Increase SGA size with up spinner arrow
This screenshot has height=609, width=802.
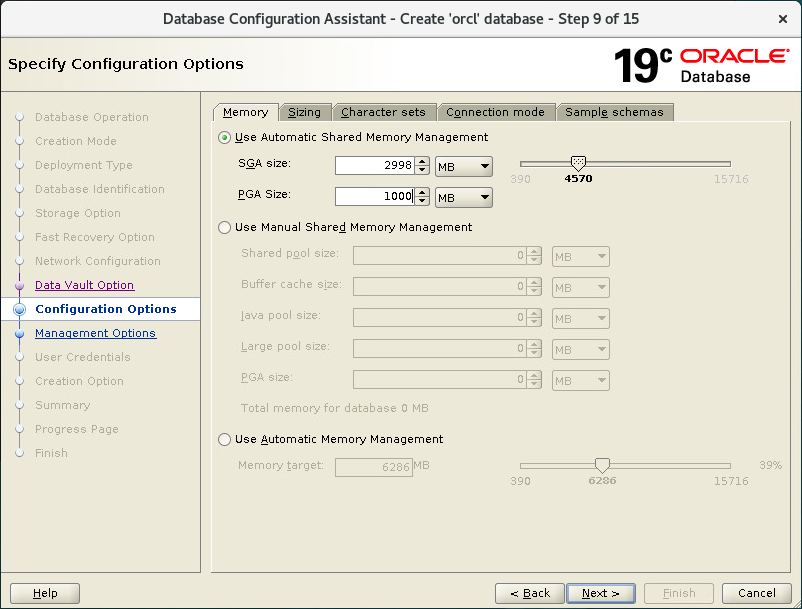[x=422, y=161]
